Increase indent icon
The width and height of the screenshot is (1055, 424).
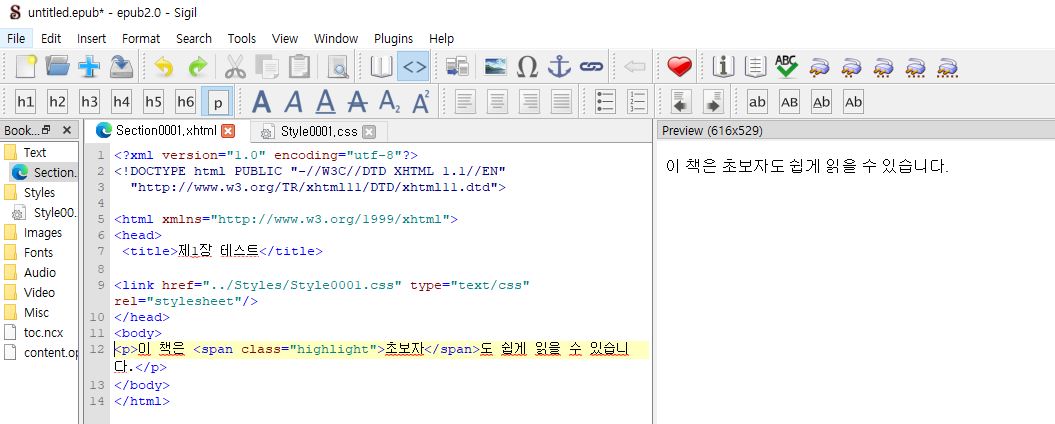(x=713, y=102)
